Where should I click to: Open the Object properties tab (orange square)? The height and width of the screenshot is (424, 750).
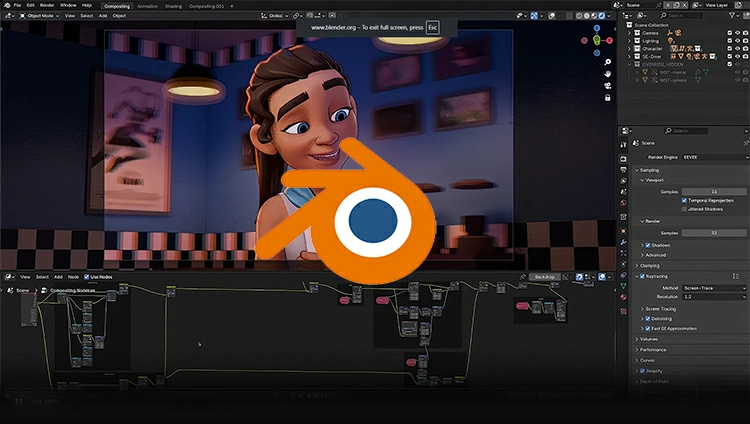[x=623, y=231]
